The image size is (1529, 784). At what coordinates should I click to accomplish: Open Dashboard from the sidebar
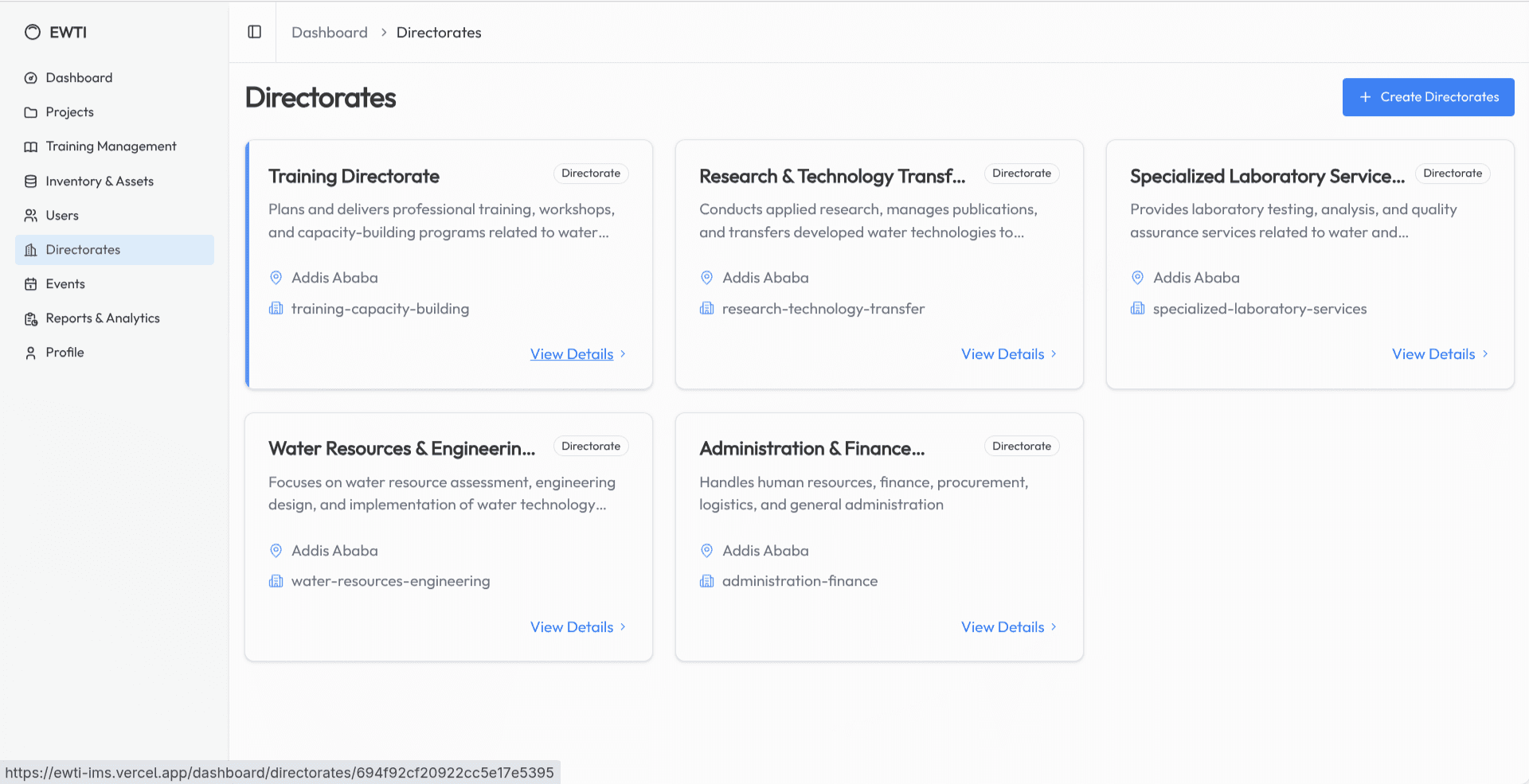click(79, 78)
